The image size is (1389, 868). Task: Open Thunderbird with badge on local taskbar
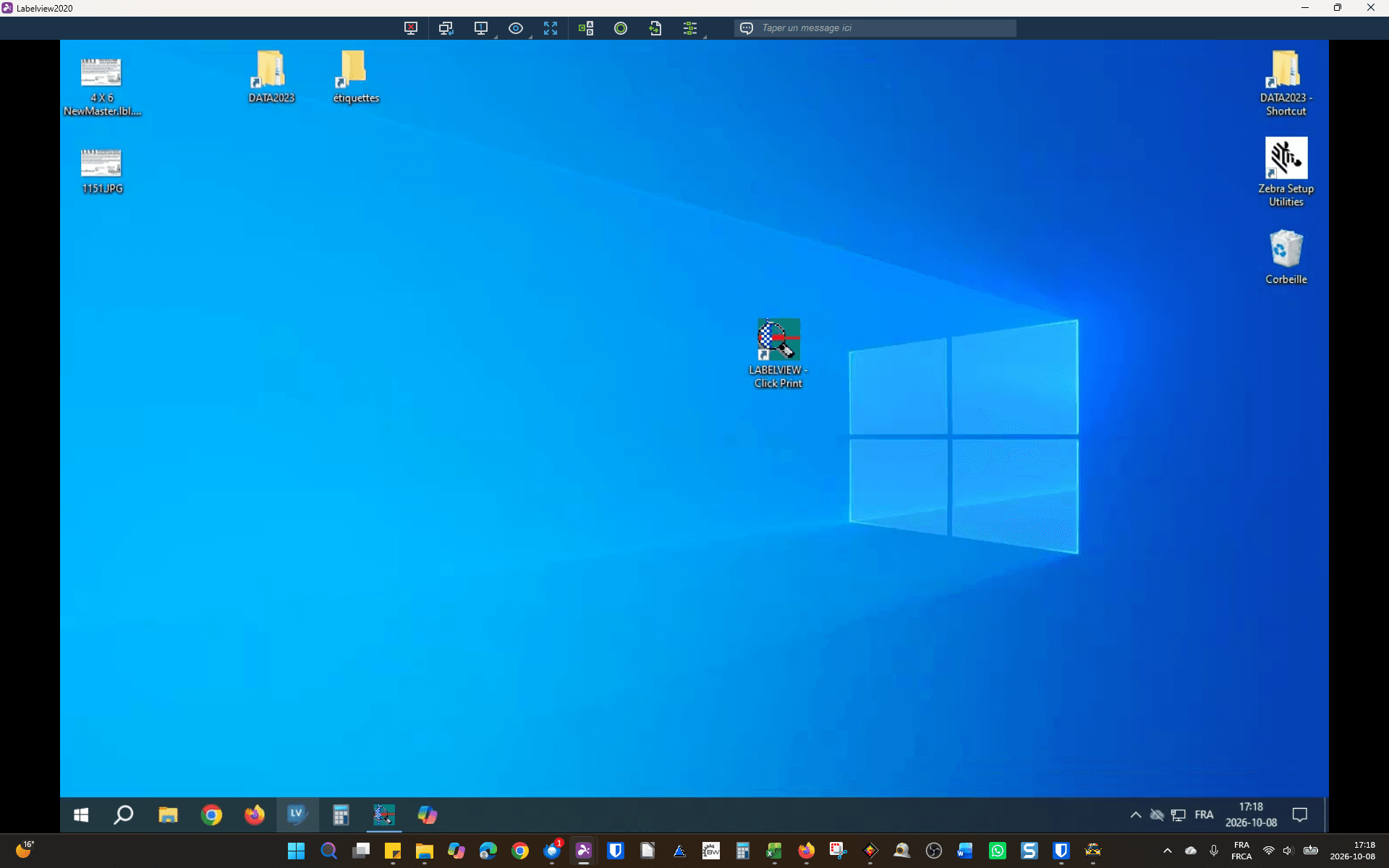pos(553,851)
